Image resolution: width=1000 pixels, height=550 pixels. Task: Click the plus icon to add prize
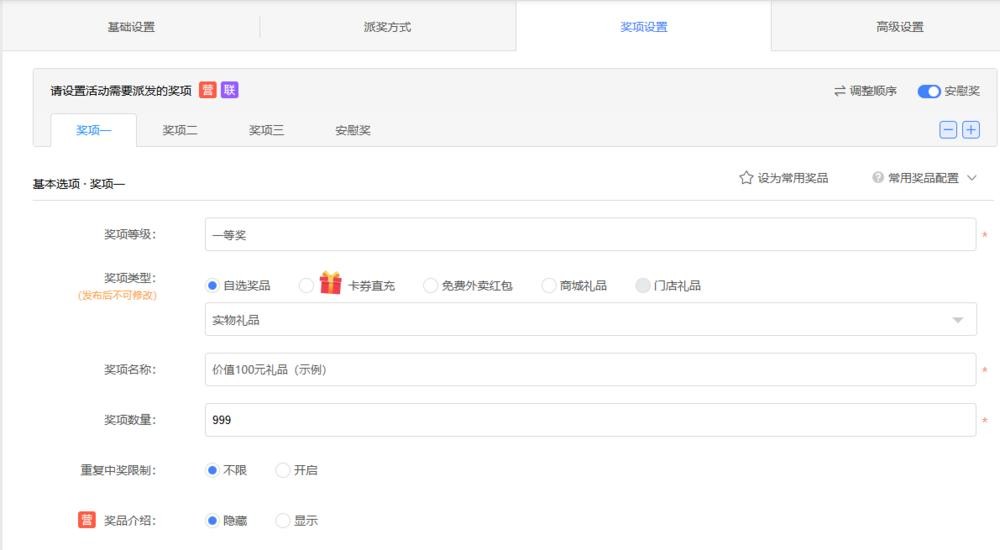tap(970, 130)
